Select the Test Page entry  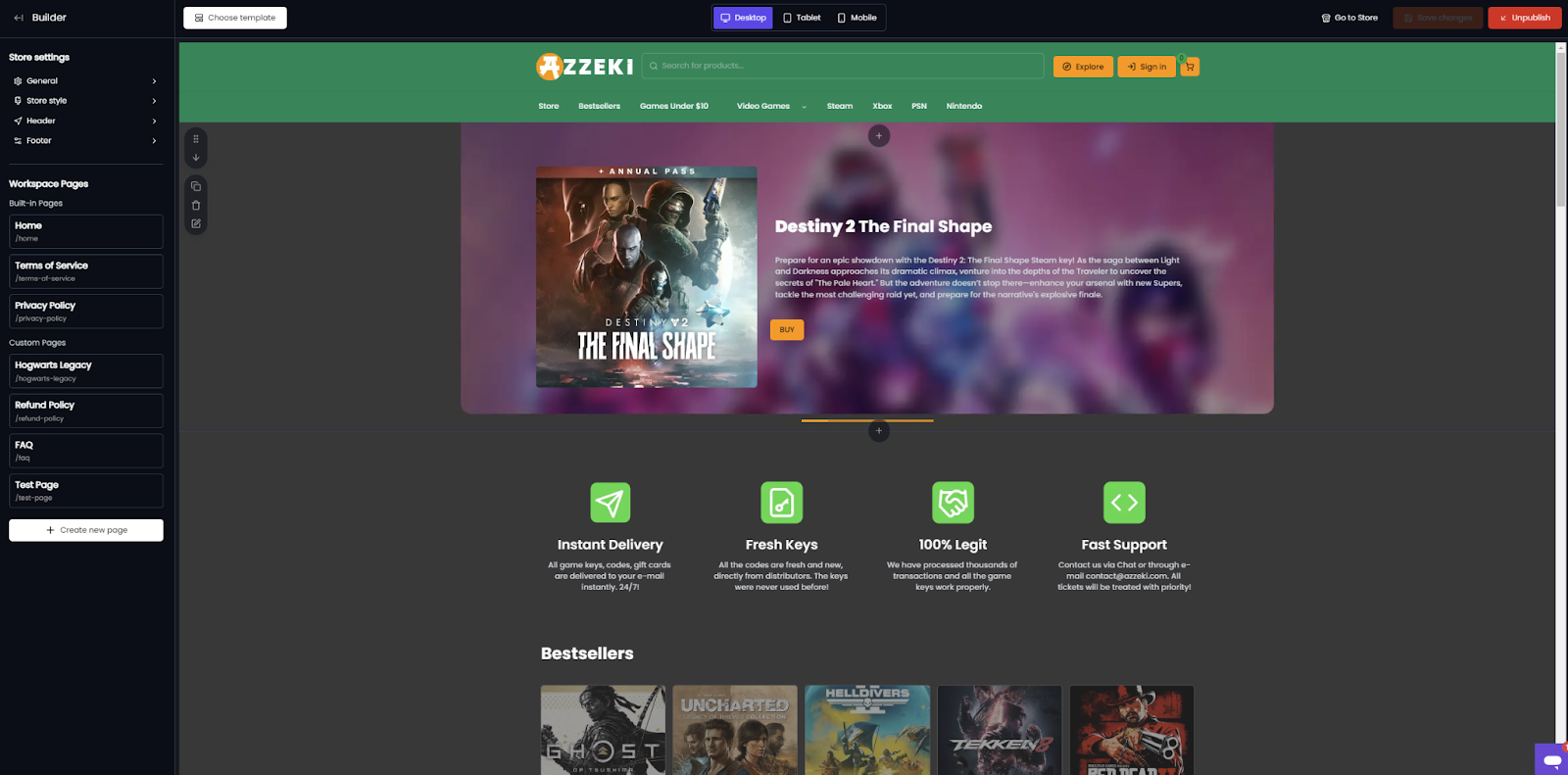(x=86, y=491)
